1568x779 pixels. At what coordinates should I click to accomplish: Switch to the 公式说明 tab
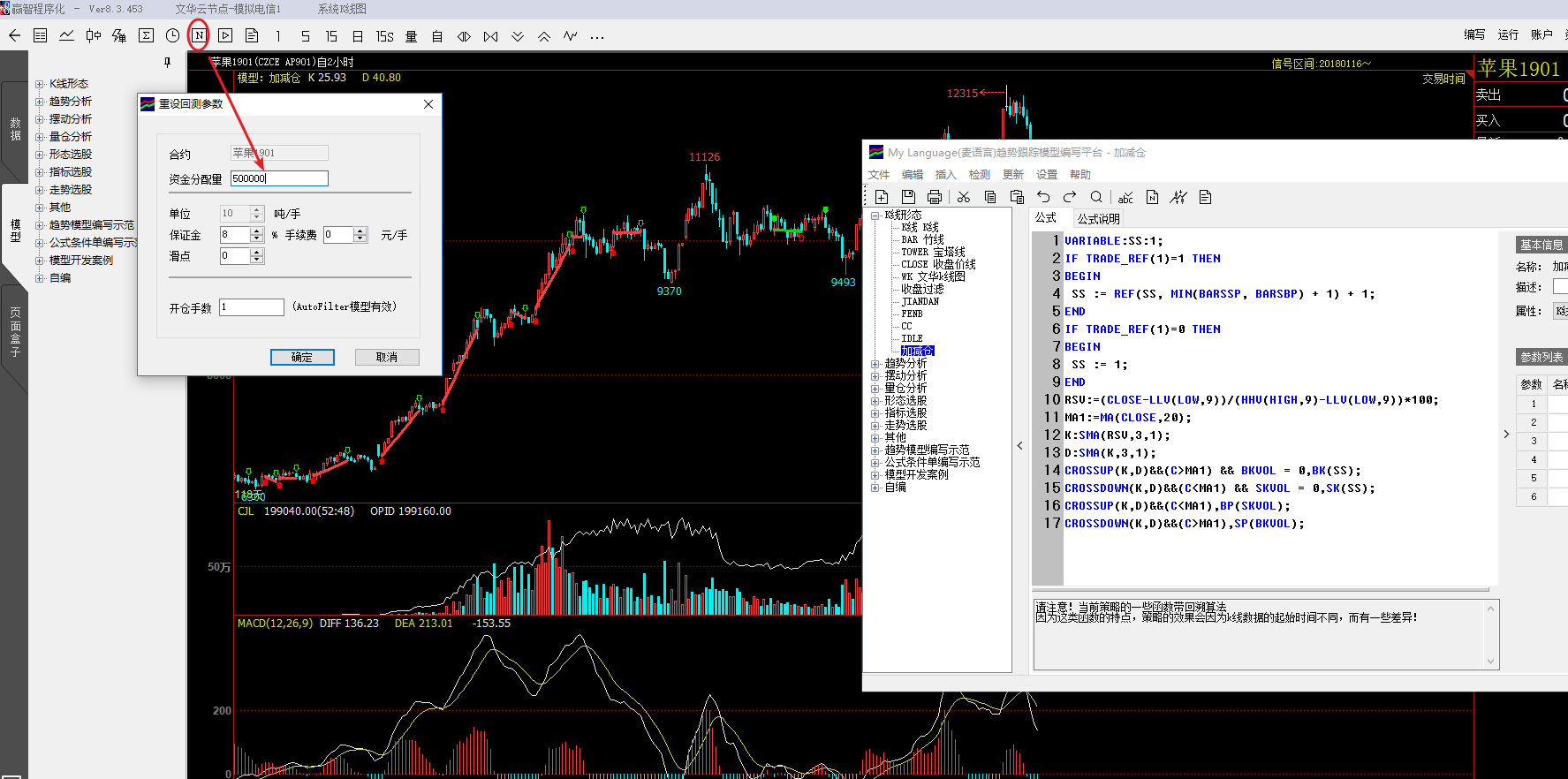(1098, 219)
